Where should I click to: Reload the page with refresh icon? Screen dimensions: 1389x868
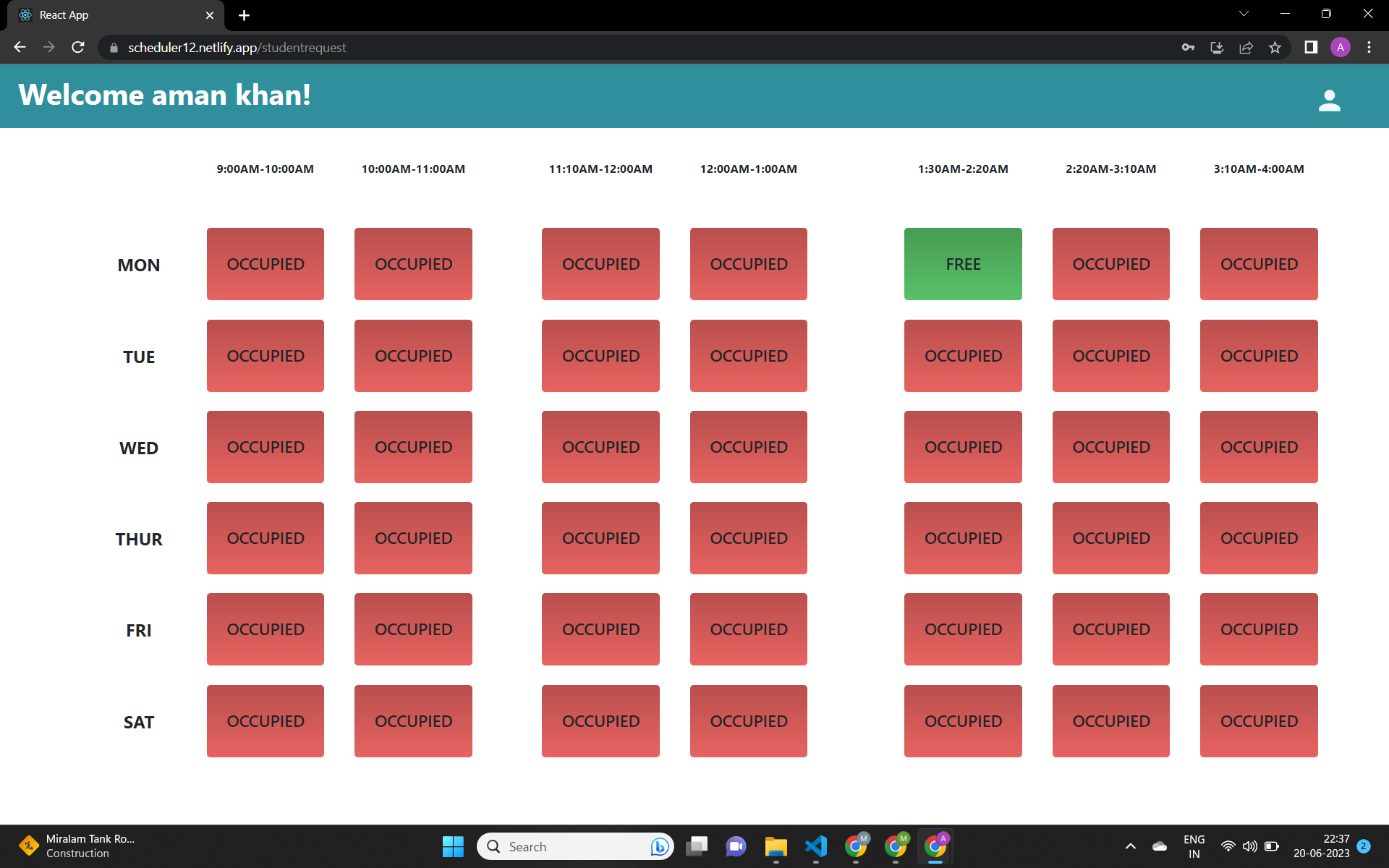click(78, 48)
